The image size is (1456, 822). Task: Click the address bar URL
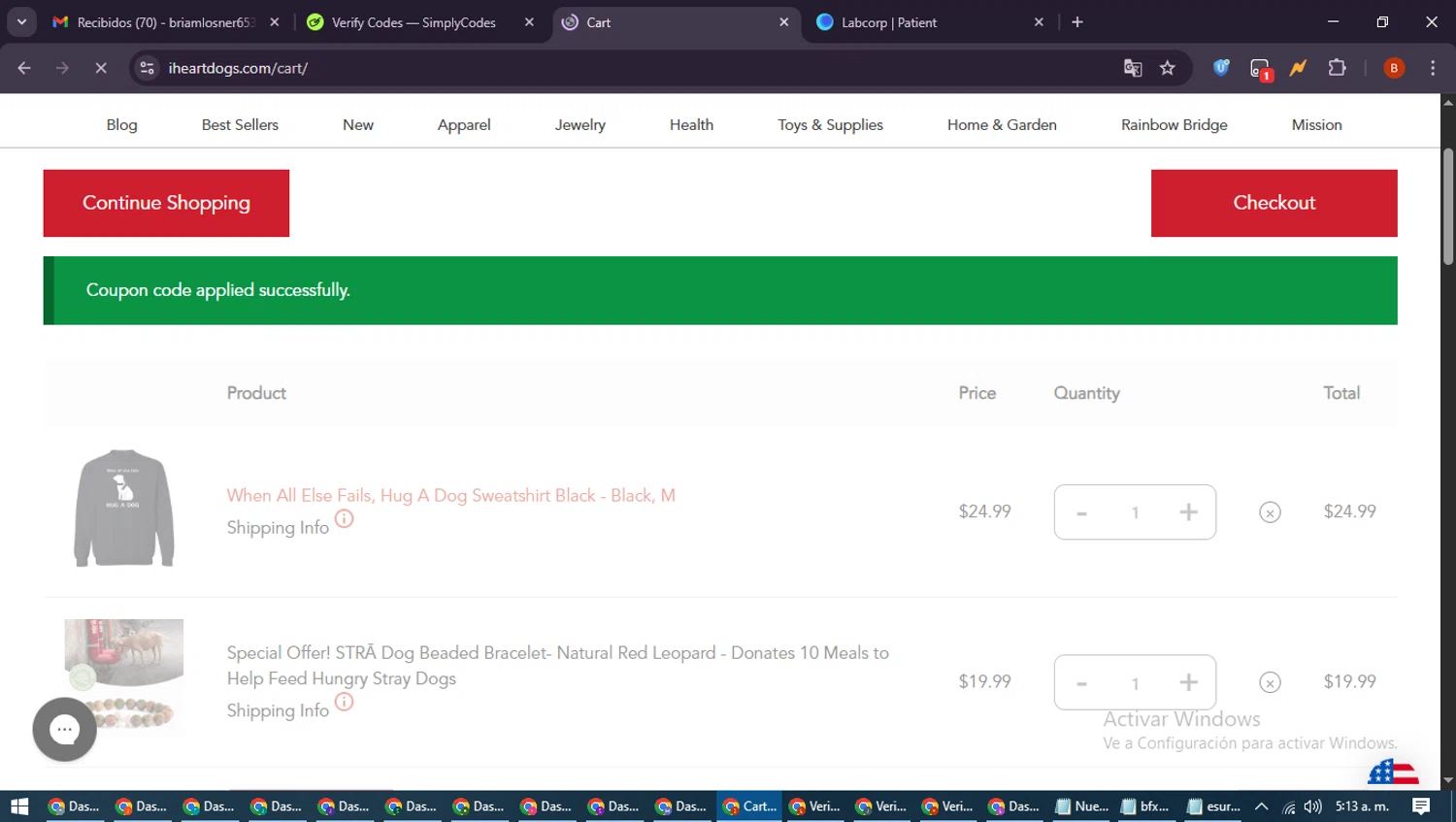tap(238, 68)
